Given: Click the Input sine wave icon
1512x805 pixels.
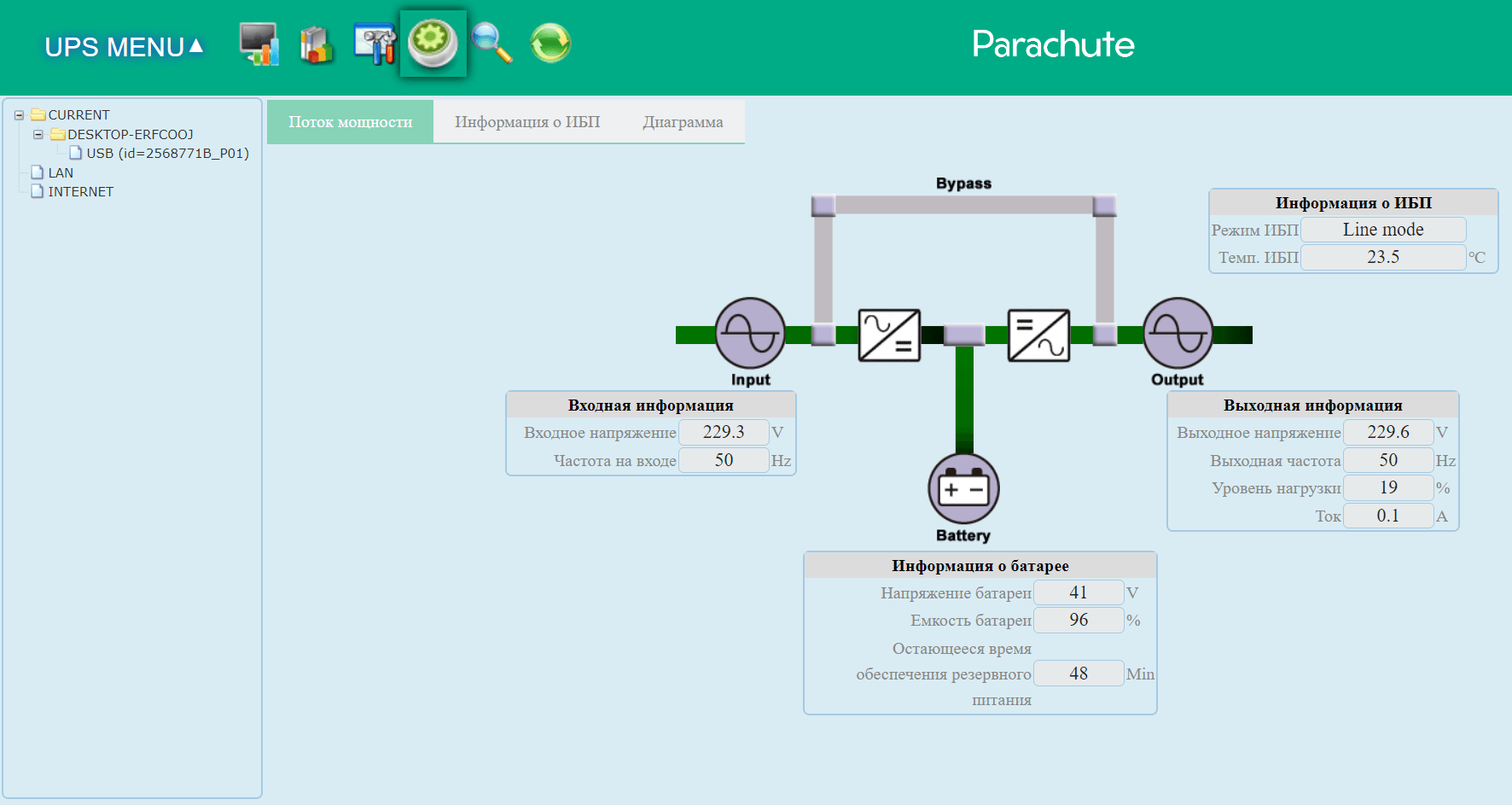Looking at the screenshot, I should (x=750, y=333).
